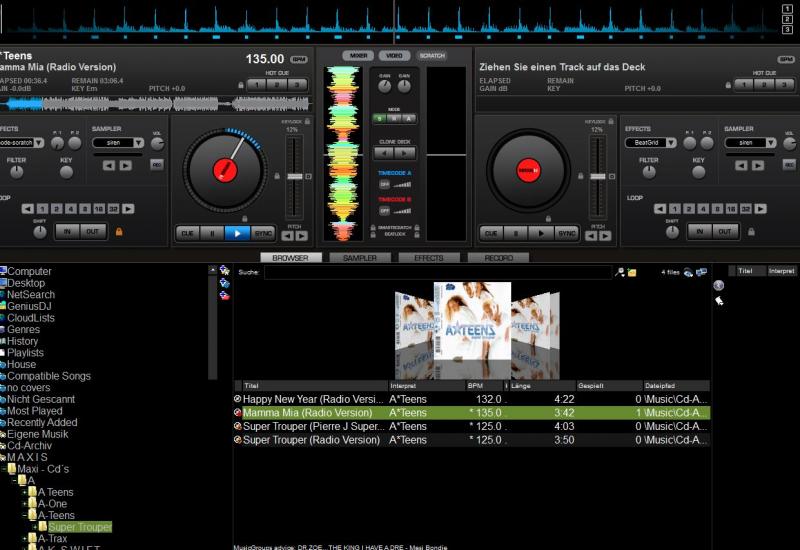This screenshot has height=550, width=800.
Task: Clone deck to the left arrow
Action: tap(384, 153)
